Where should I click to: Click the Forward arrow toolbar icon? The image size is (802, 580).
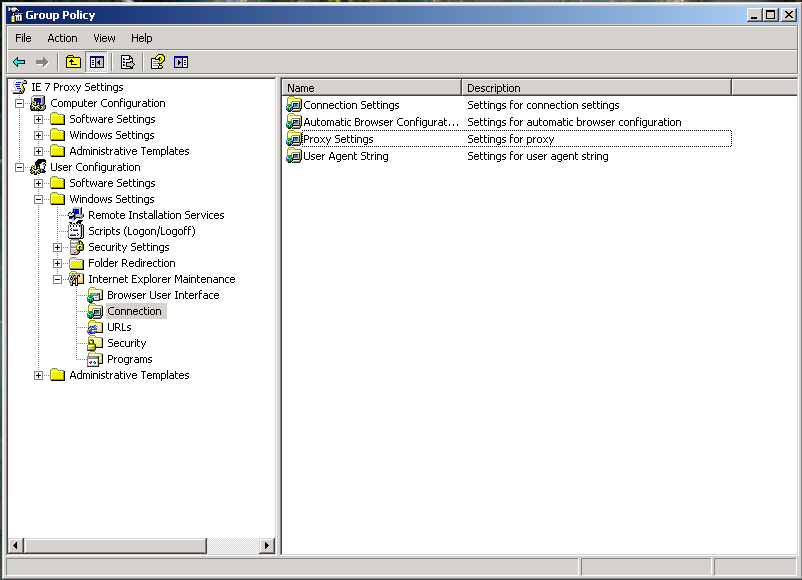click(x=42, y=62)
